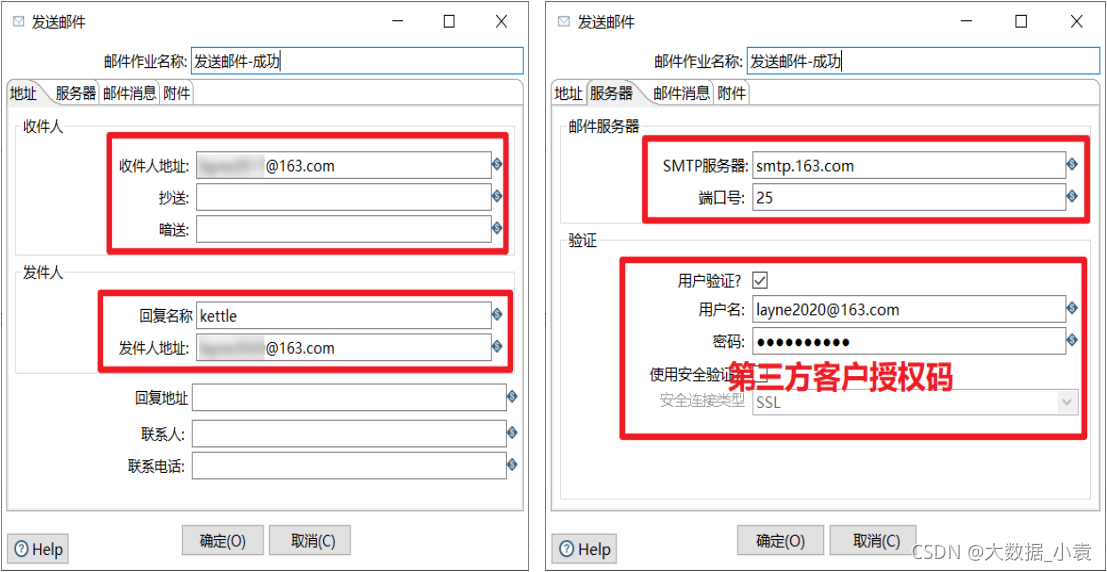Viewport: 1107px width, 572px height.
Task: Select 服务器 tab in the SMTP服务器 dialog
Action: [x=611, y=93]
